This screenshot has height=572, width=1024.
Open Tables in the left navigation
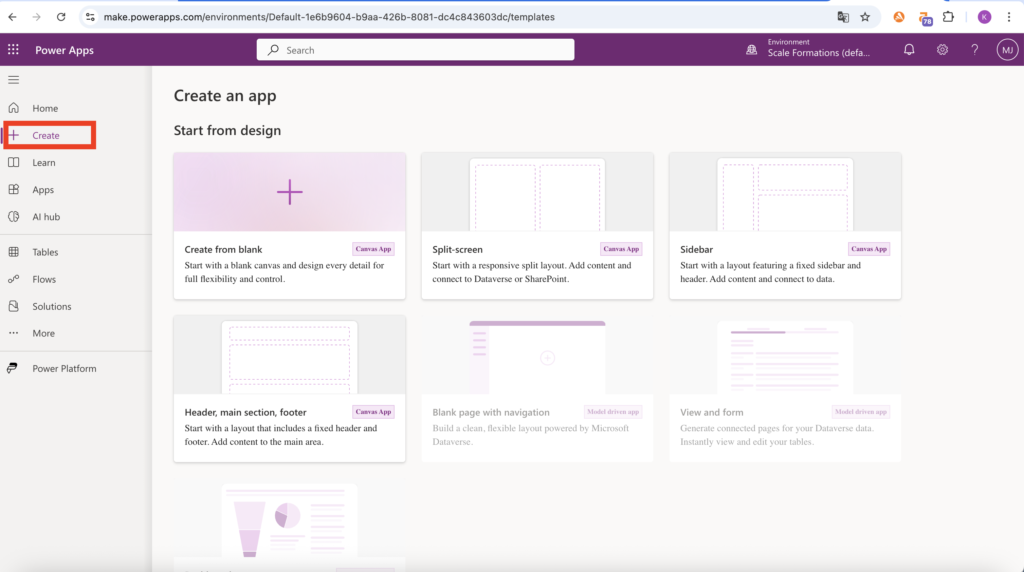coord(45,253)
